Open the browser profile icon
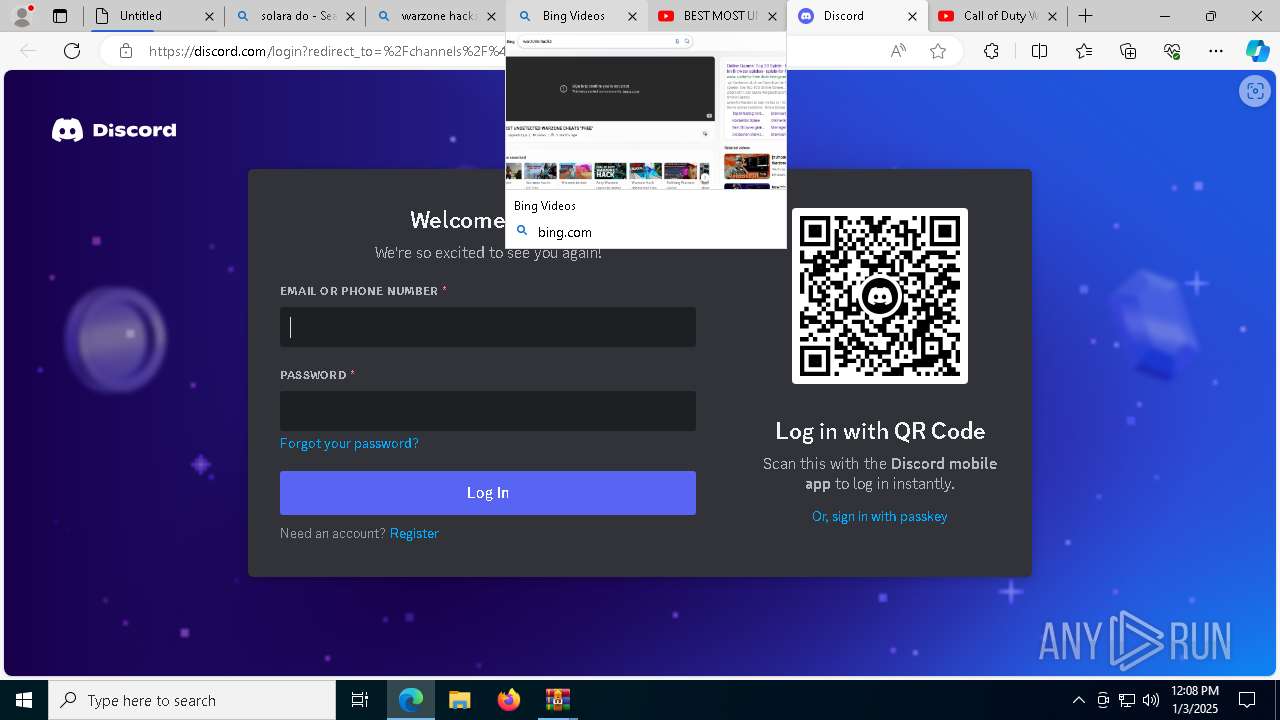Screen dimensions: 1280x720 [22, 15]
